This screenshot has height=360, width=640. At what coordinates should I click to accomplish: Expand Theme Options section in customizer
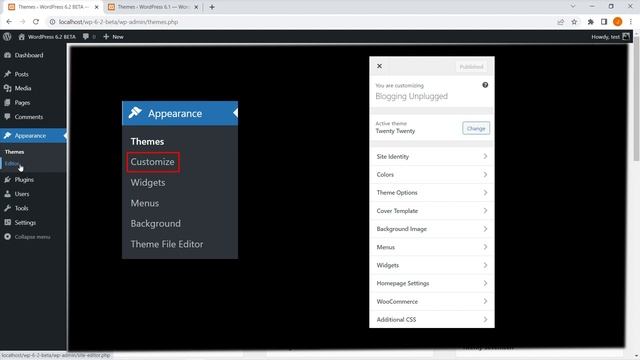432,193
